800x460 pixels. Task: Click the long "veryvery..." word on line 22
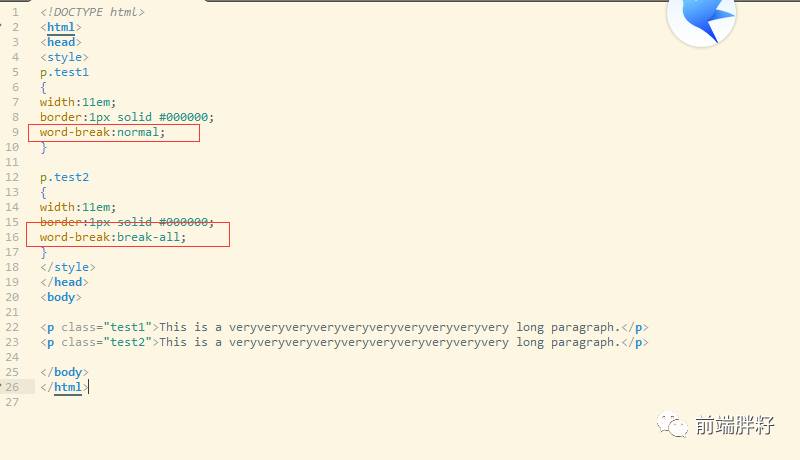coord(369,327)
